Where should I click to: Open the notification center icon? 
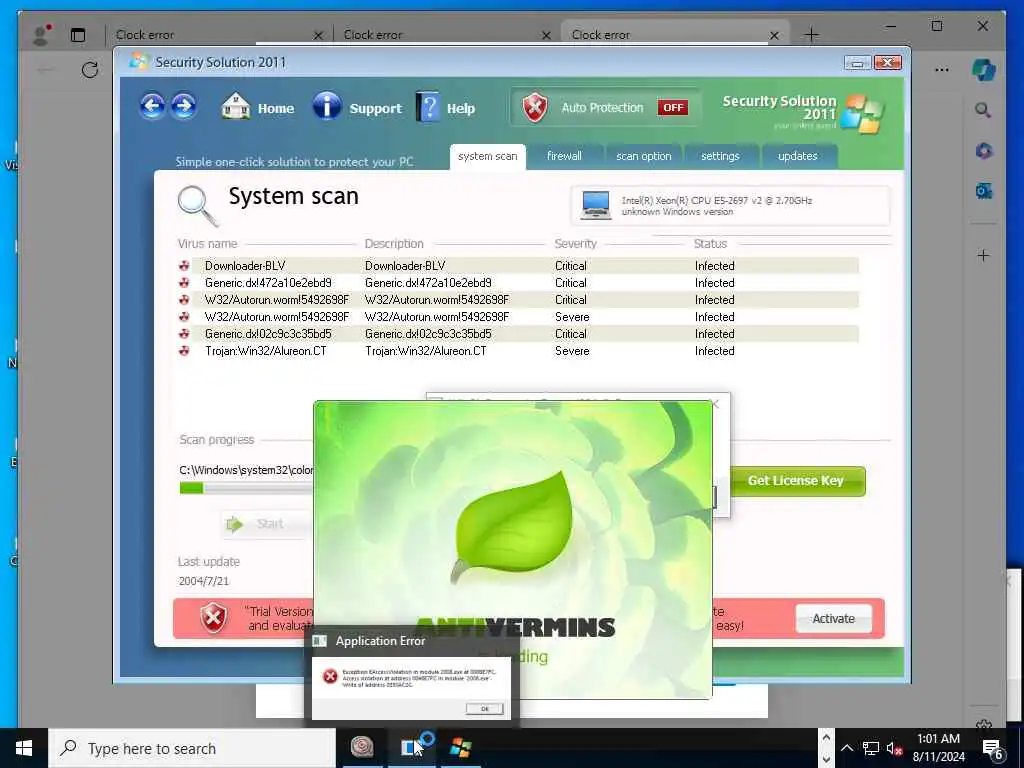pos(992,750)
